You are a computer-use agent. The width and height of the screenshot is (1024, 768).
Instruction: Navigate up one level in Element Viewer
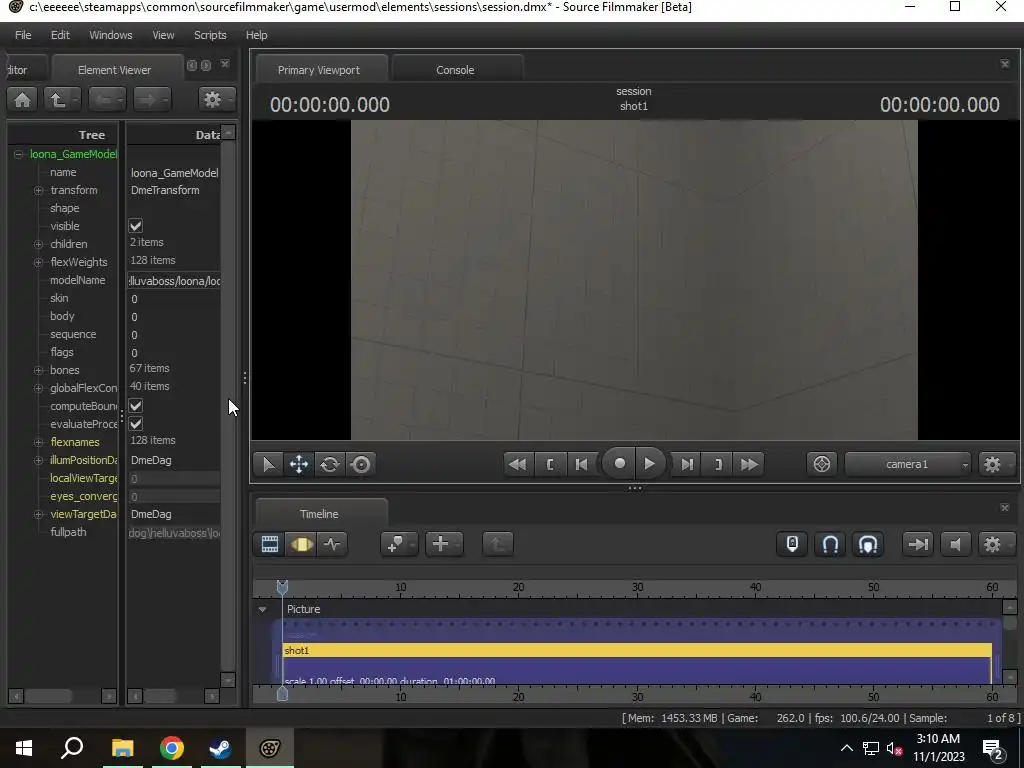(x=58, y=100)
